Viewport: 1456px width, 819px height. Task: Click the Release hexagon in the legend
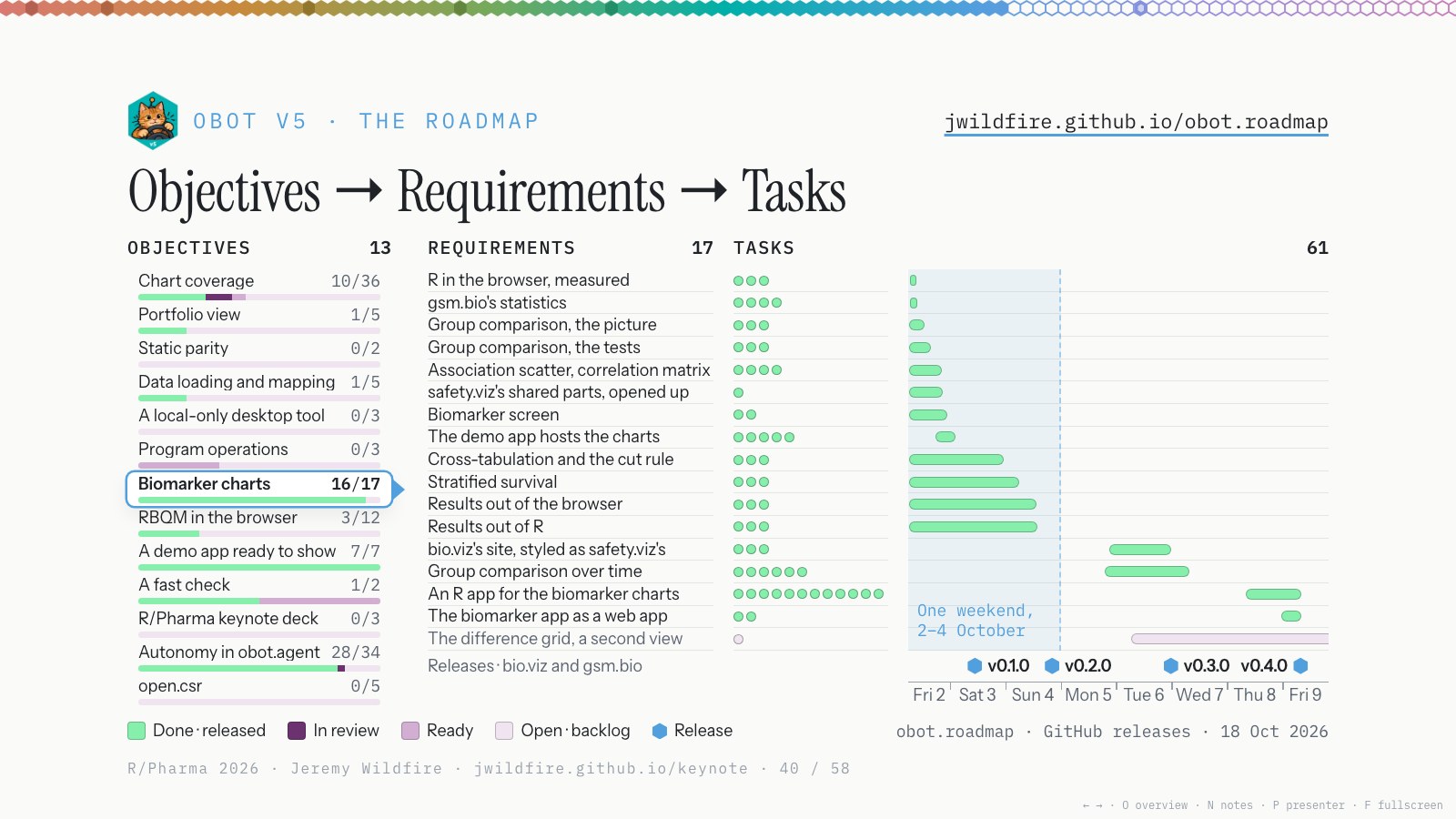[x=660, y=731]
